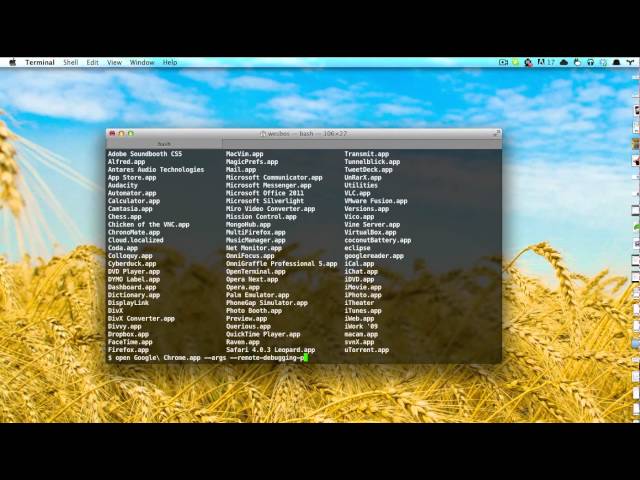This screenshot has height=480, width=640.
Task: Click the pale faded menu bar icon beside headphones
Action: pyautogui.click(x=603, y=62)
